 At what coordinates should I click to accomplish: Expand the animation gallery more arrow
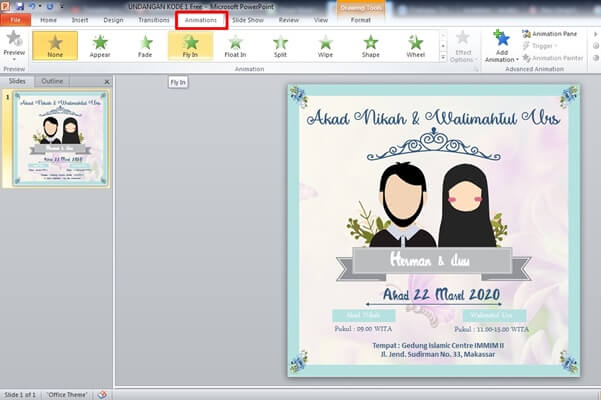point(443,57)
